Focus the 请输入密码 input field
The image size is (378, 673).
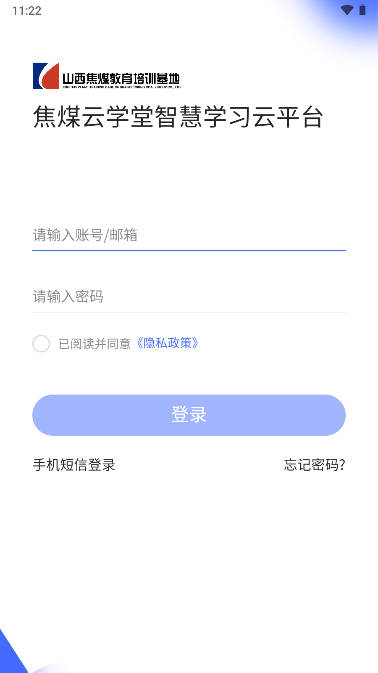(189, 297)
